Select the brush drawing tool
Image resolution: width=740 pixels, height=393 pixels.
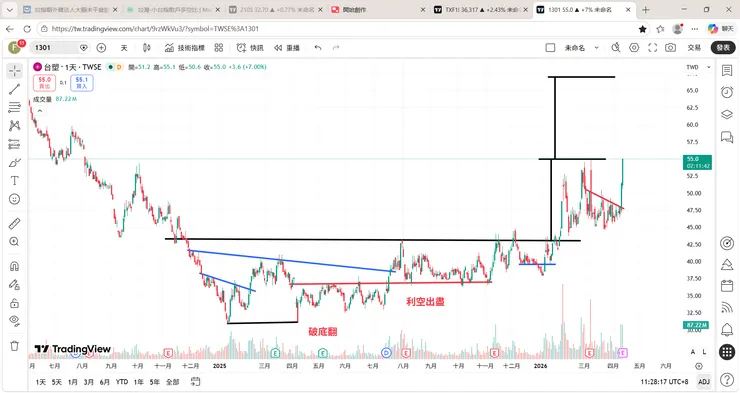(x=15, y=163)
